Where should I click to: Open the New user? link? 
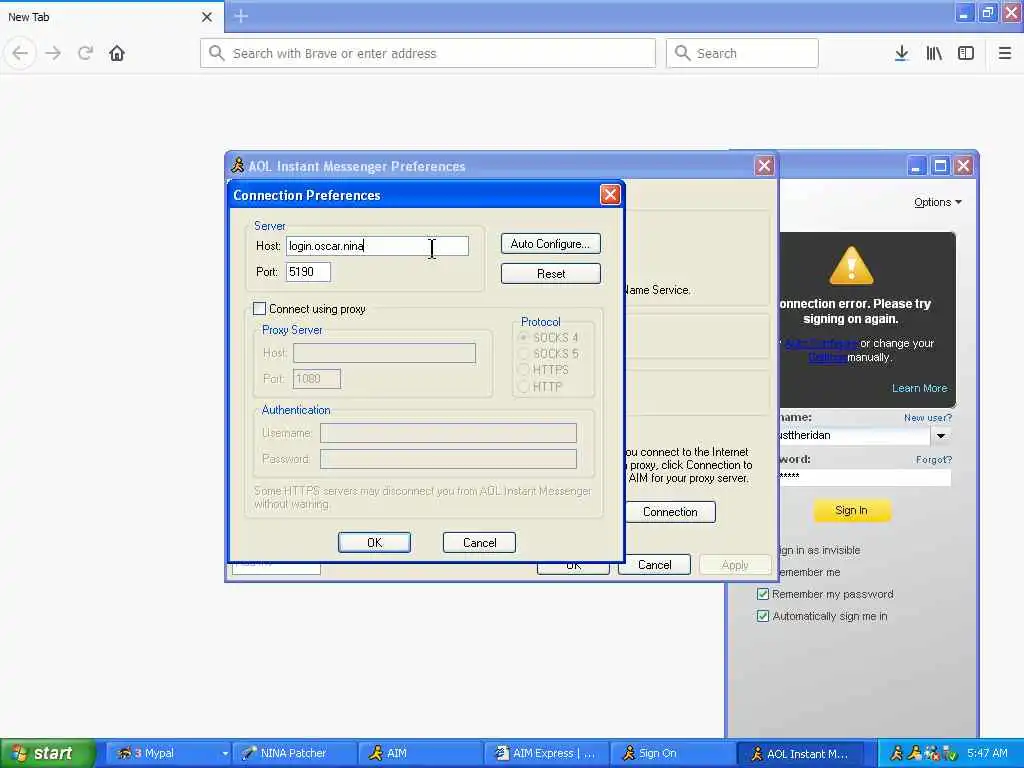point(928,418)
